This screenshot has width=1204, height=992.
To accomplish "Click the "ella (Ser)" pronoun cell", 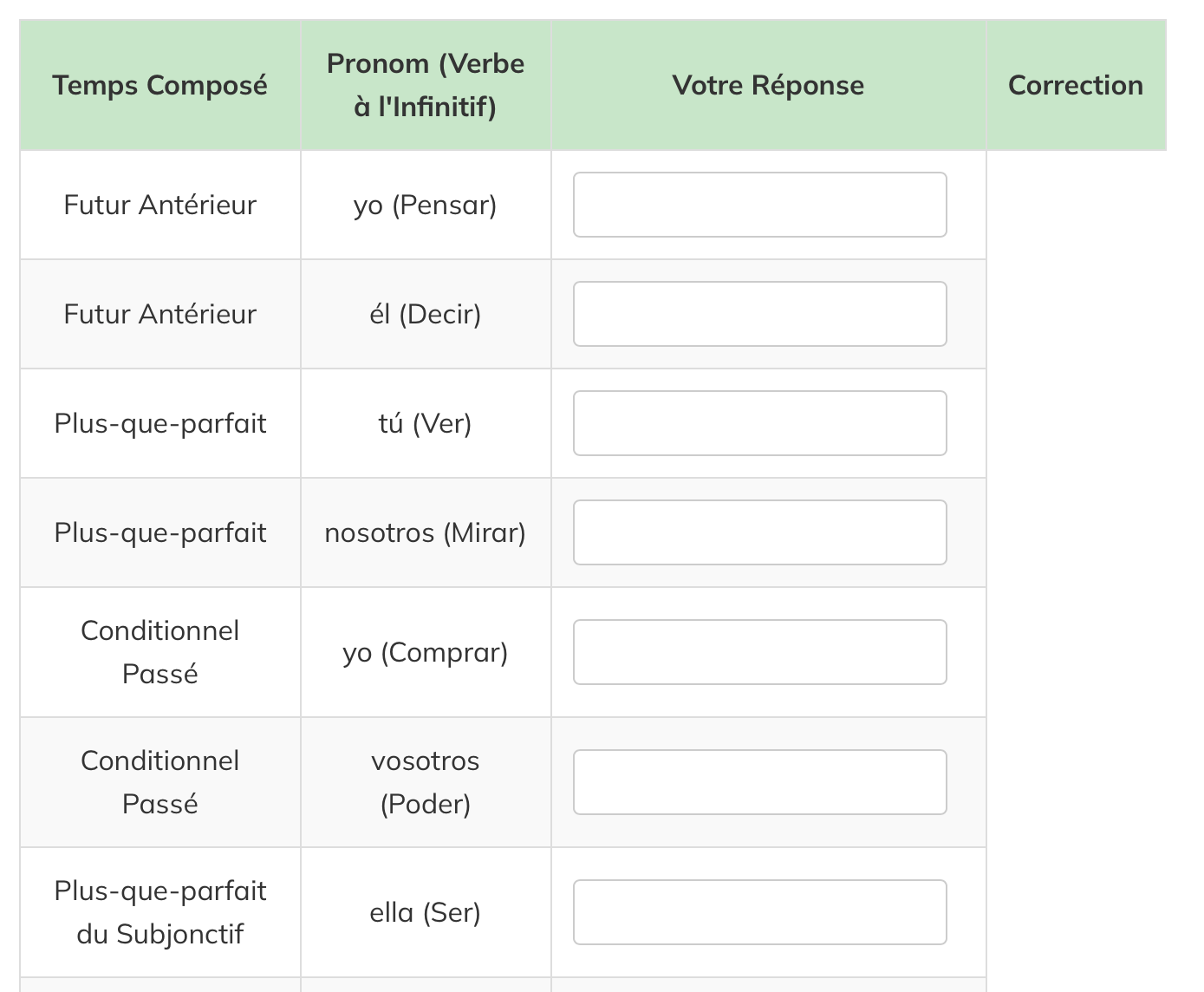I will [x=425, y=912].
